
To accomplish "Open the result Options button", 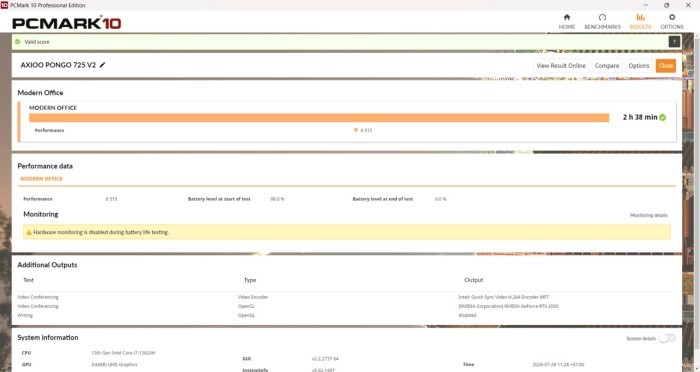I will point(639,66).
